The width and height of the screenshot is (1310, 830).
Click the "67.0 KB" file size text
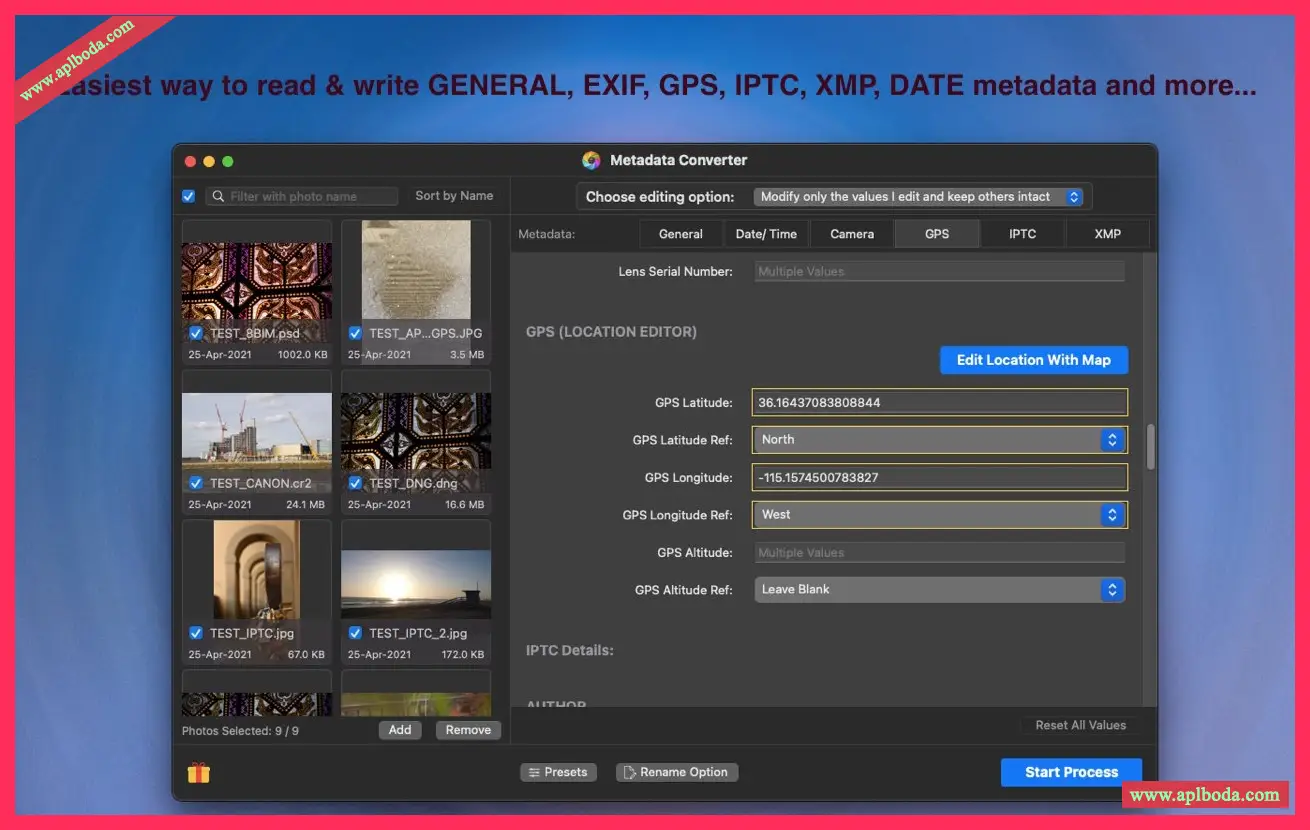coord(306,655)
